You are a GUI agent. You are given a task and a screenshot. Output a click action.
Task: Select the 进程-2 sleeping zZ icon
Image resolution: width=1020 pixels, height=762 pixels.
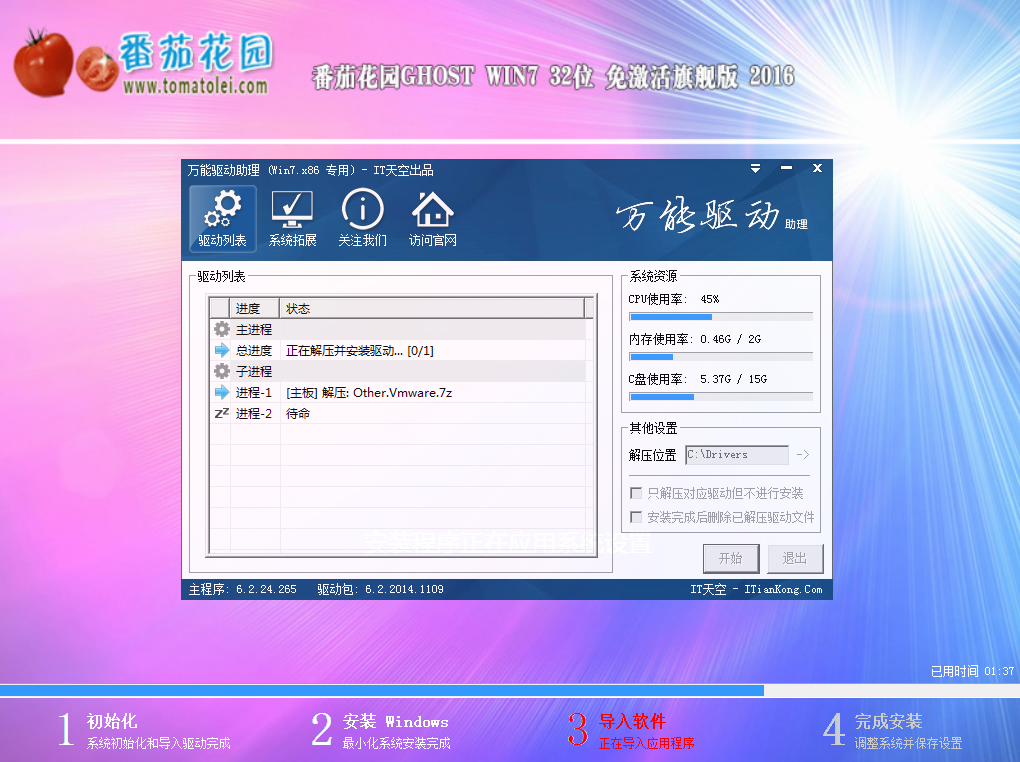click(222, 413)
